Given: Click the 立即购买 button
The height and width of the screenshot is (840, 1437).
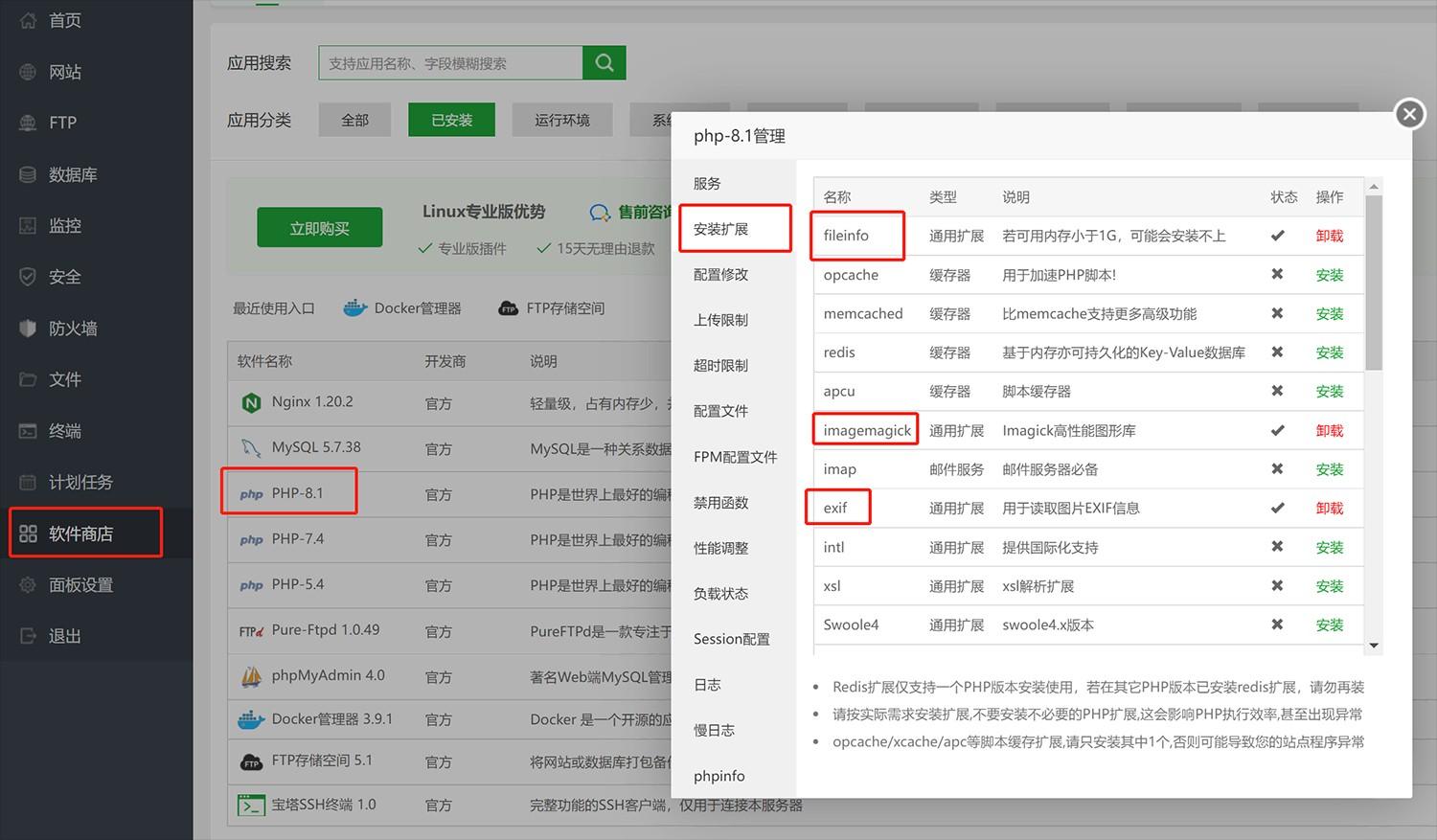Looking at the screenshot, I should [x=320, y=228].
